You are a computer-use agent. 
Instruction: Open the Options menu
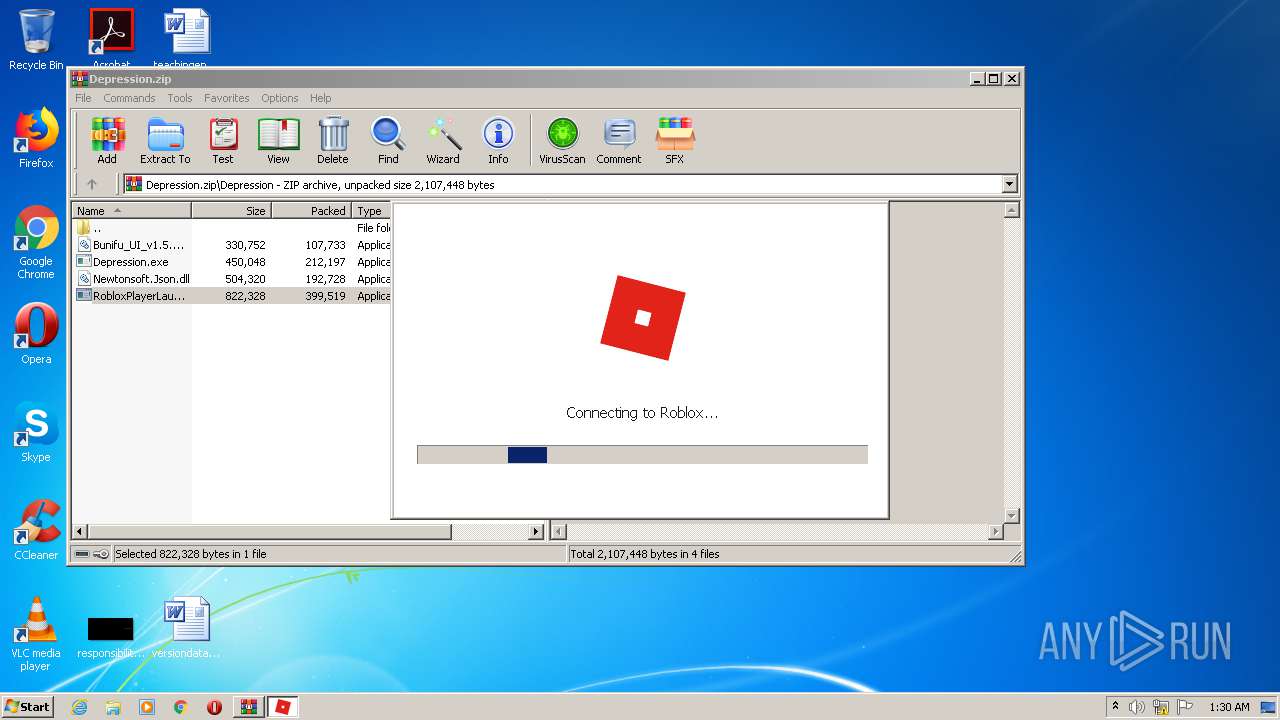[x=280, y=98]
